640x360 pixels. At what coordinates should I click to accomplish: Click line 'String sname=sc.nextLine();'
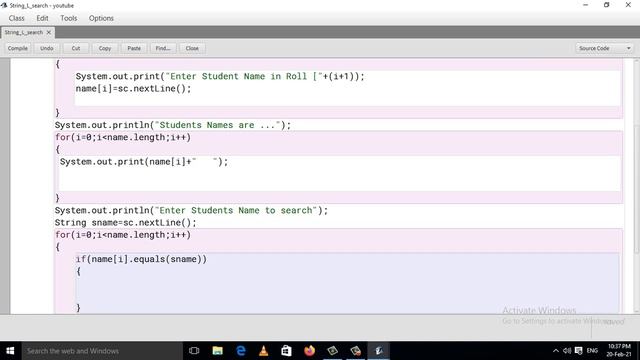pyautogui.click(x=126, y=222)
